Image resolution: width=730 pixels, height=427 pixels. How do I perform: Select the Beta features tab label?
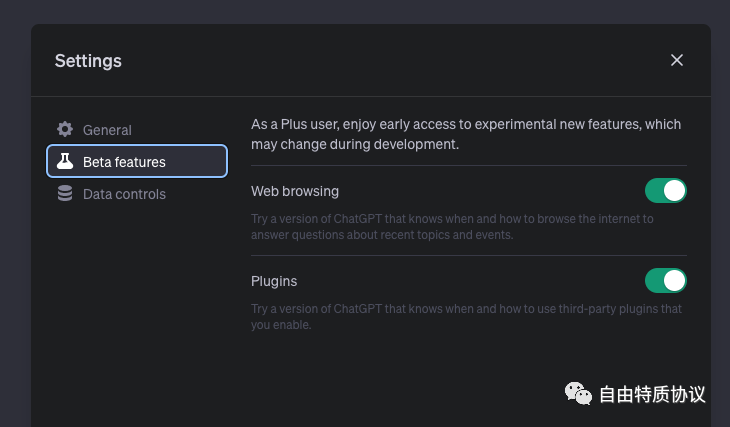[124, 162]
